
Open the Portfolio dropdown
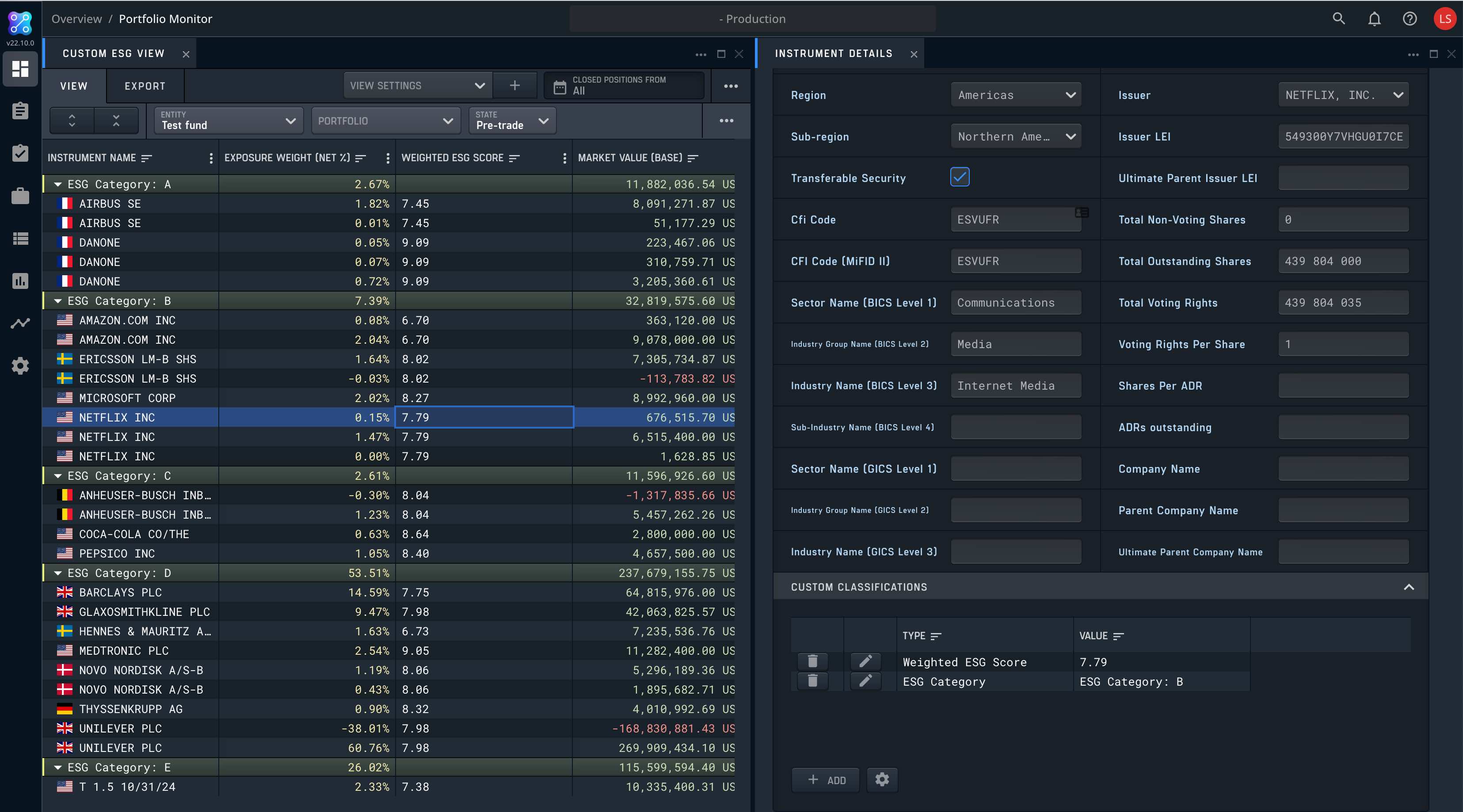385,120
